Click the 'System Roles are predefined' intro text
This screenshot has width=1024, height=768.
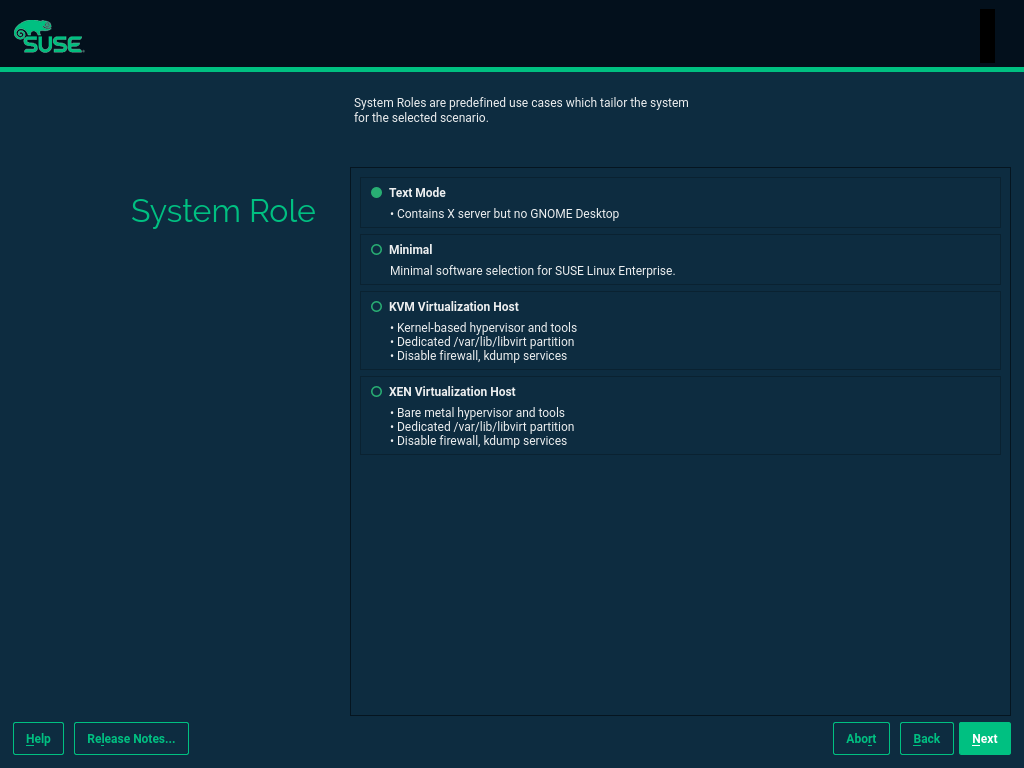tap(521, 110)
